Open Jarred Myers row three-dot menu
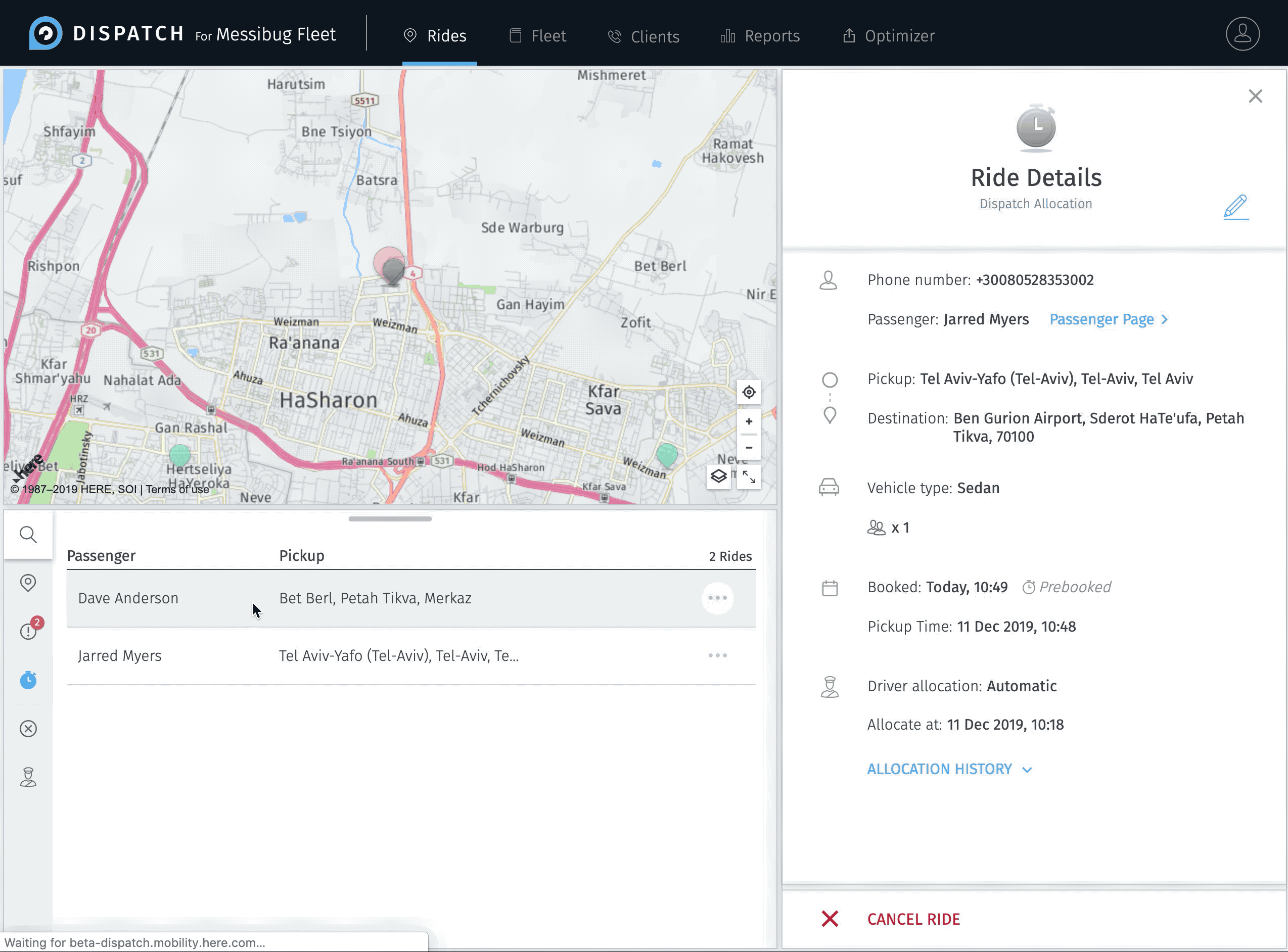Image resolution: width=1288 pixels, height=952 pixels. coord(717,656)
